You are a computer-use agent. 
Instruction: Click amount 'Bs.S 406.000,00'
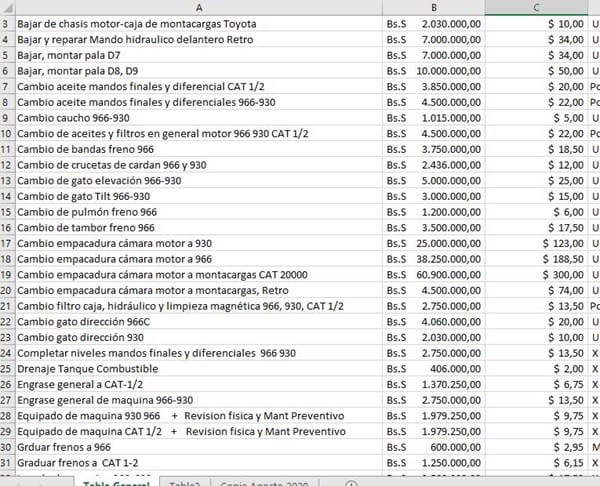pyautogui.click(x=434, y=369)
